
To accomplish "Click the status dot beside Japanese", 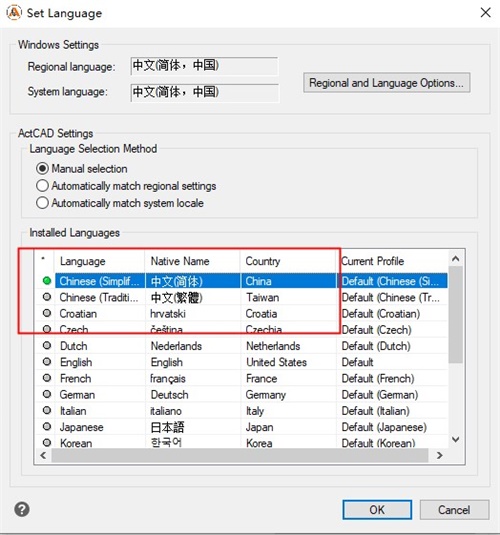I will click(47, 426).
